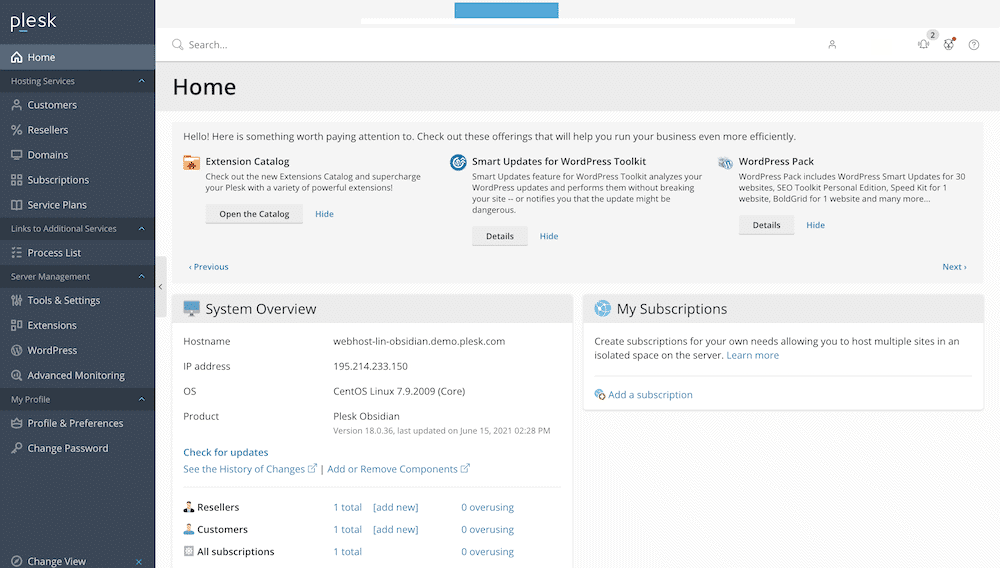Image resolution: width=1000 pixels, height=568 pixels.
Task: Collapse the Hosting Services section
Action: [x=142, y=81]
